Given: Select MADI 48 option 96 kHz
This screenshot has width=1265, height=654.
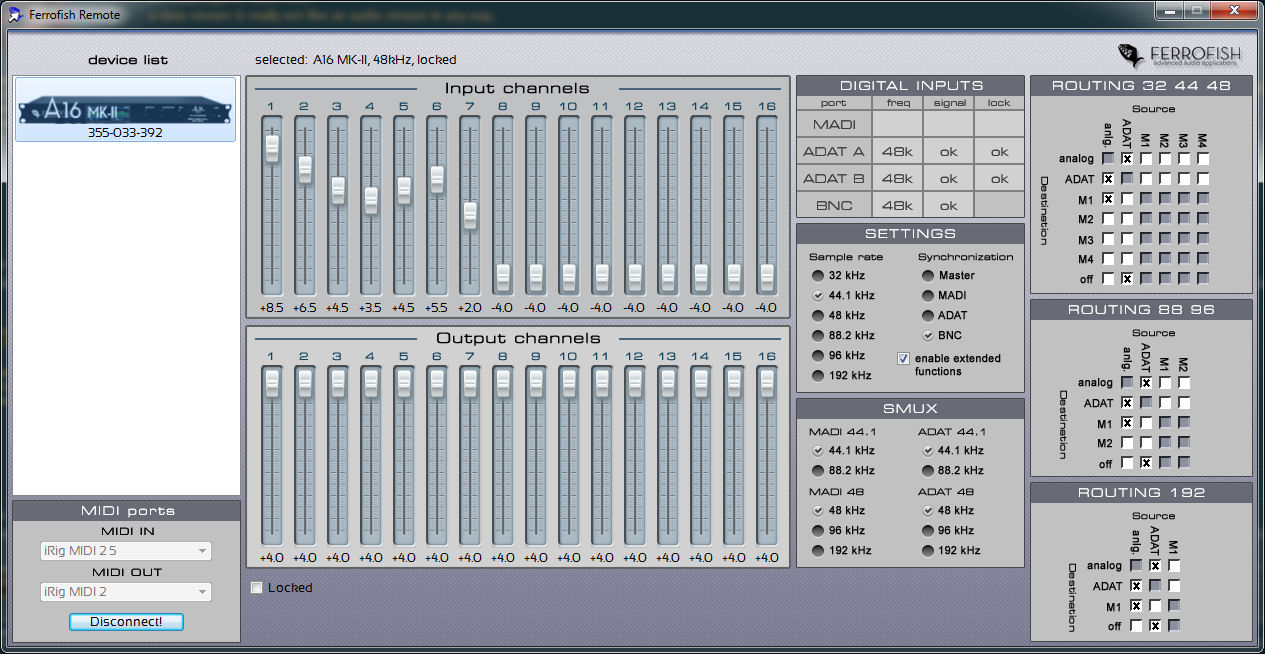Looking at the screenshot, I should tap(818, 530).
